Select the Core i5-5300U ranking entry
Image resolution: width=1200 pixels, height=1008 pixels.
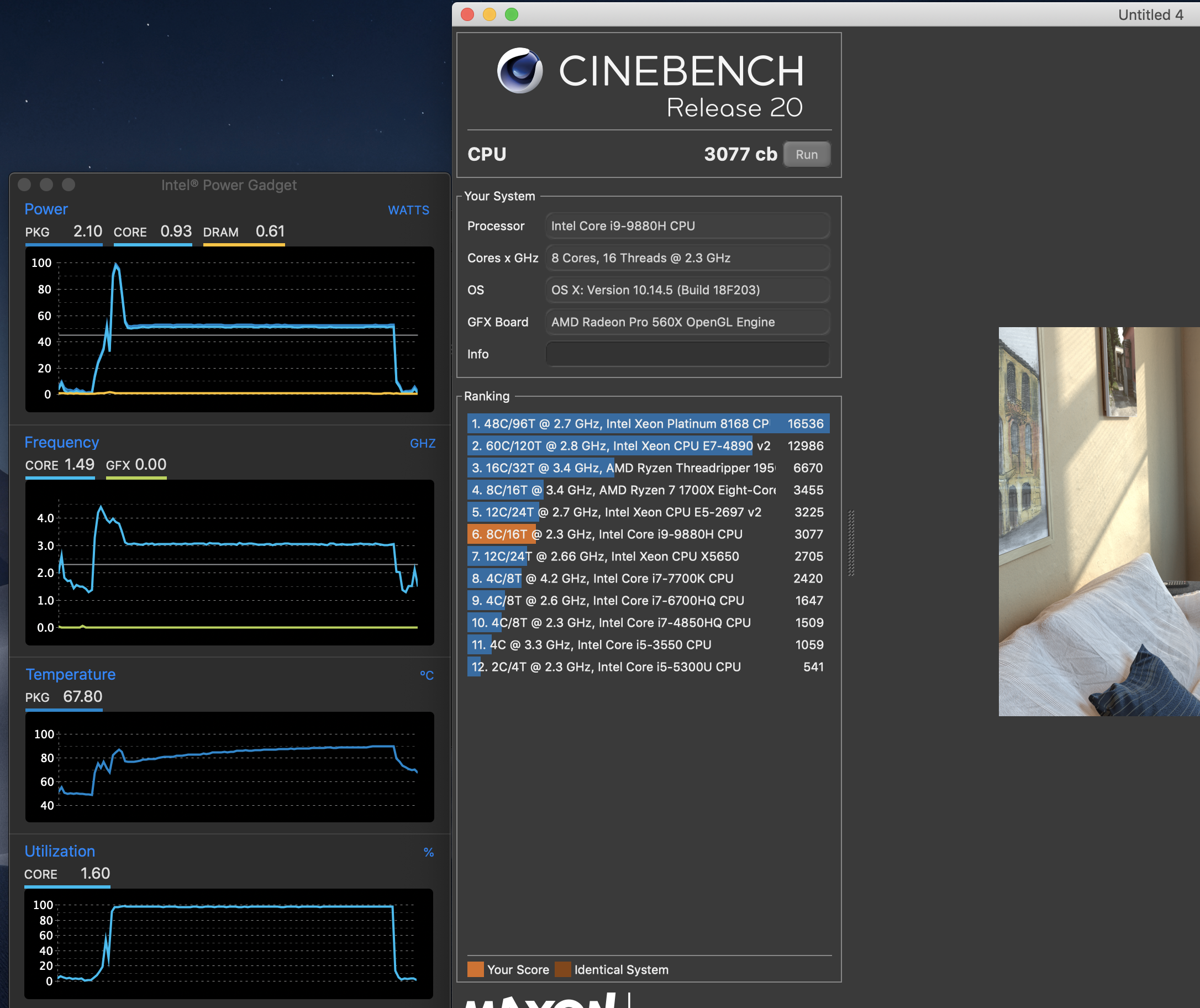click(648, 667)
